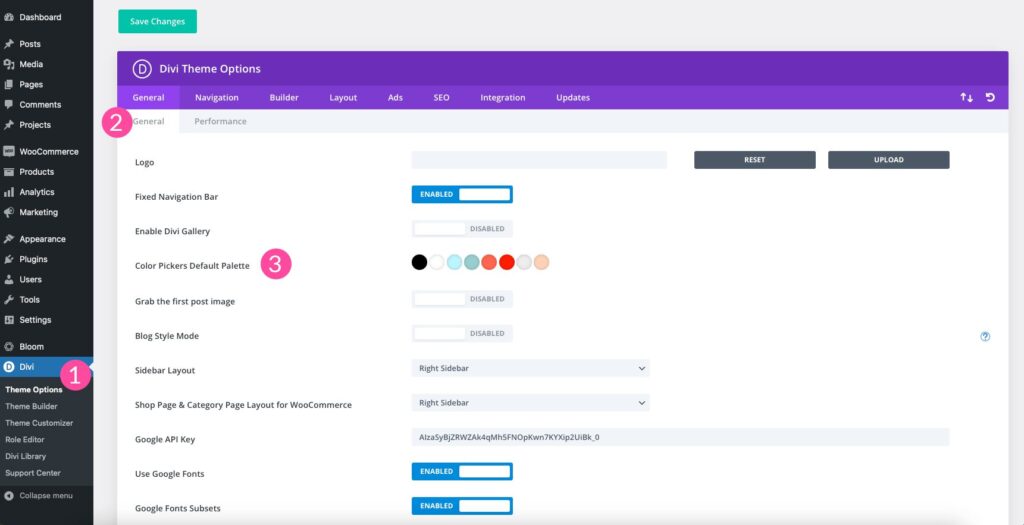Select the white palette color swatch
The width and height of the screenshot is (1024, 525).
437,262
